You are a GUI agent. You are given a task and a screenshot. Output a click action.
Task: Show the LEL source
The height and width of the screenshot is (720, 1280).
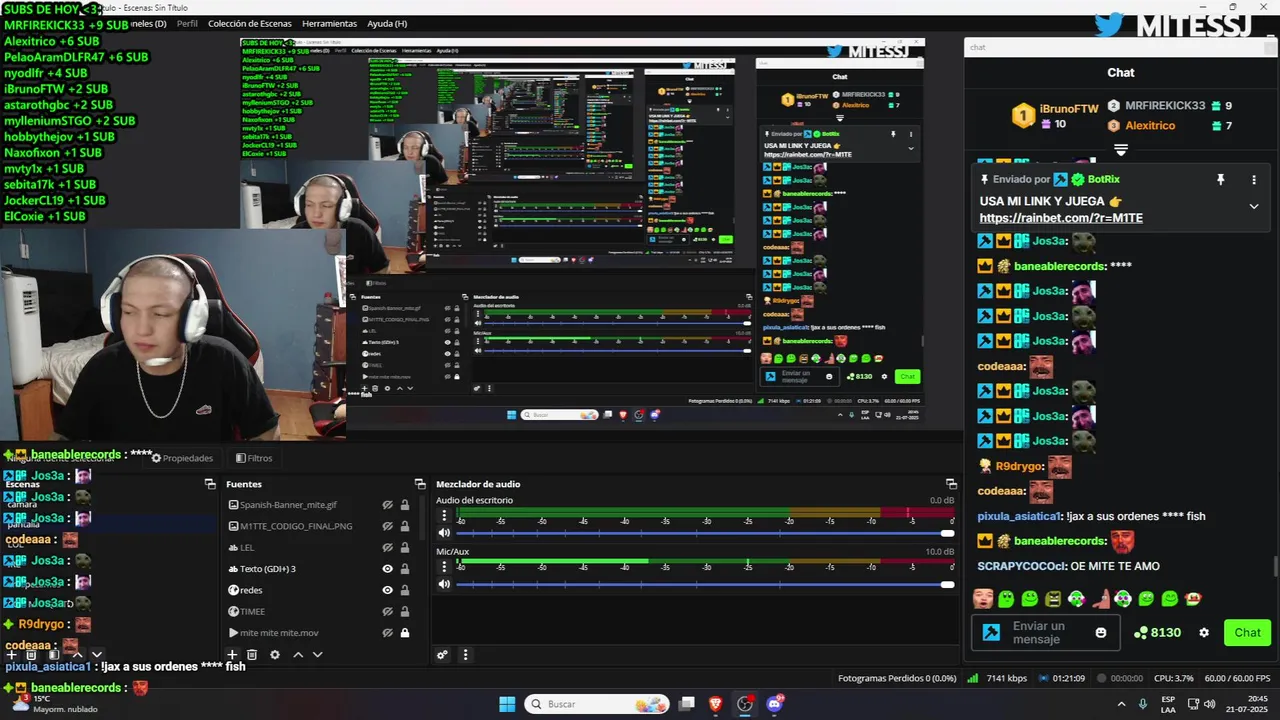[x=387, y=548]
